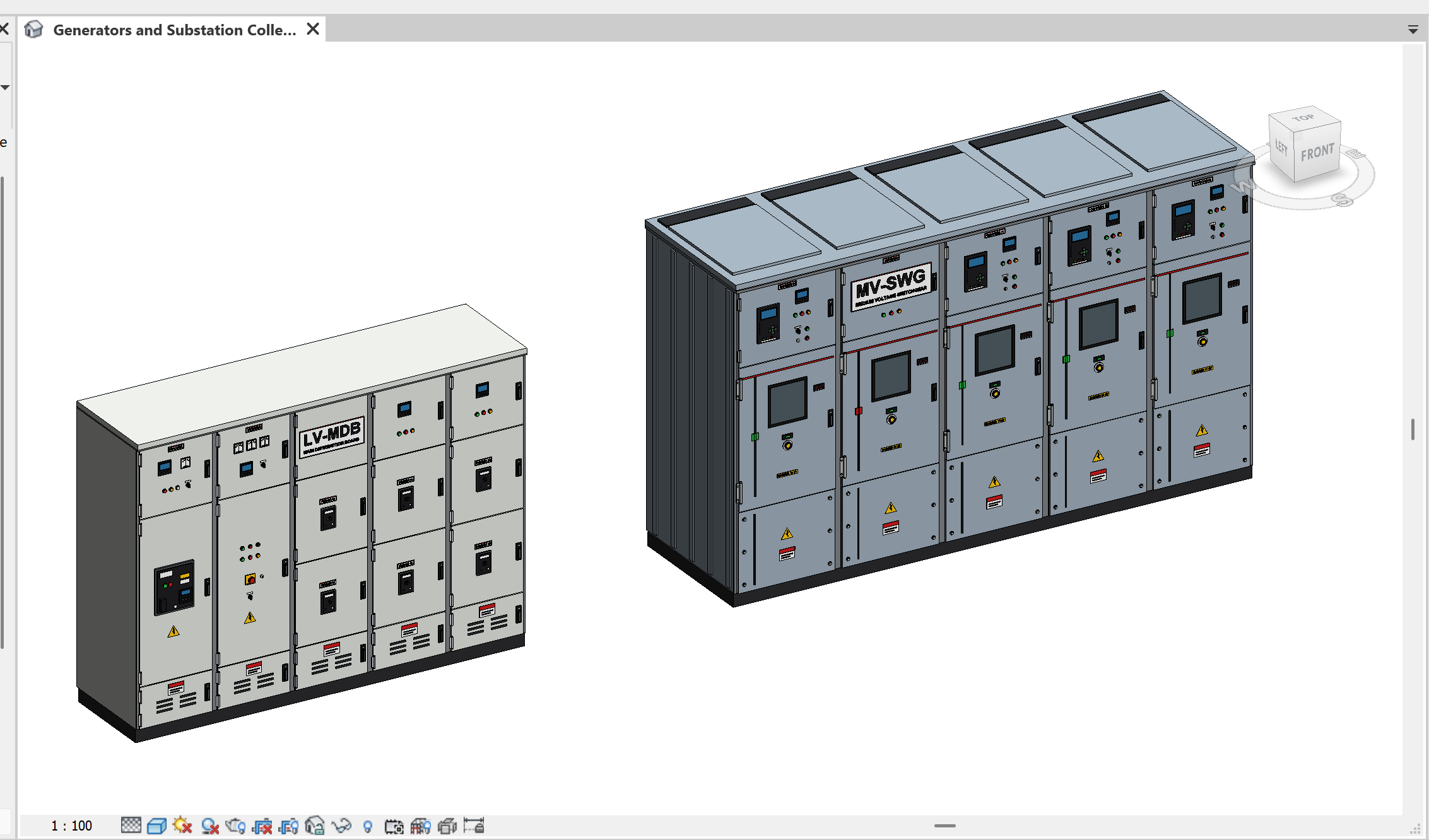The width and height of the screenshot is (1429, 840).
Task: Open the Show Rendering Dialog teapot
Action: [235, 825]
